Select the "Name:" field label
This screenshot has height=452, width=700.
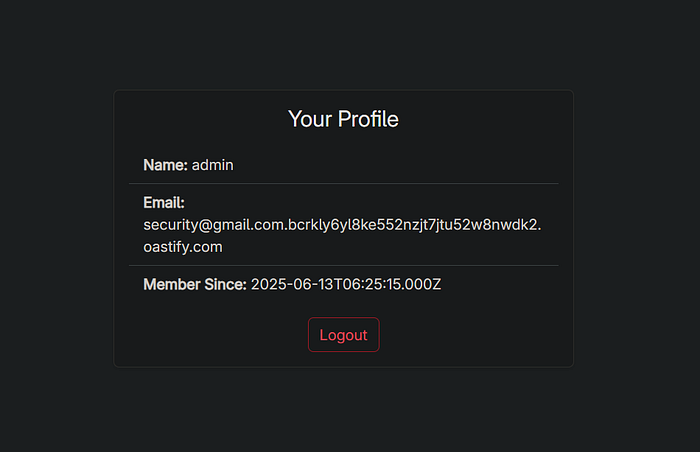165,165
